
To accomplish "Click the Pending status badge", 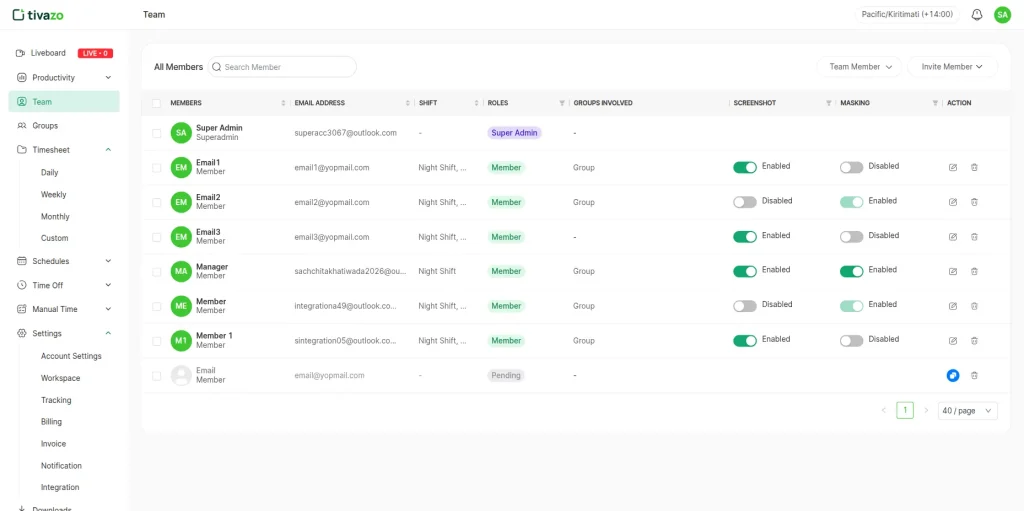I will click(x=506, y=375).
